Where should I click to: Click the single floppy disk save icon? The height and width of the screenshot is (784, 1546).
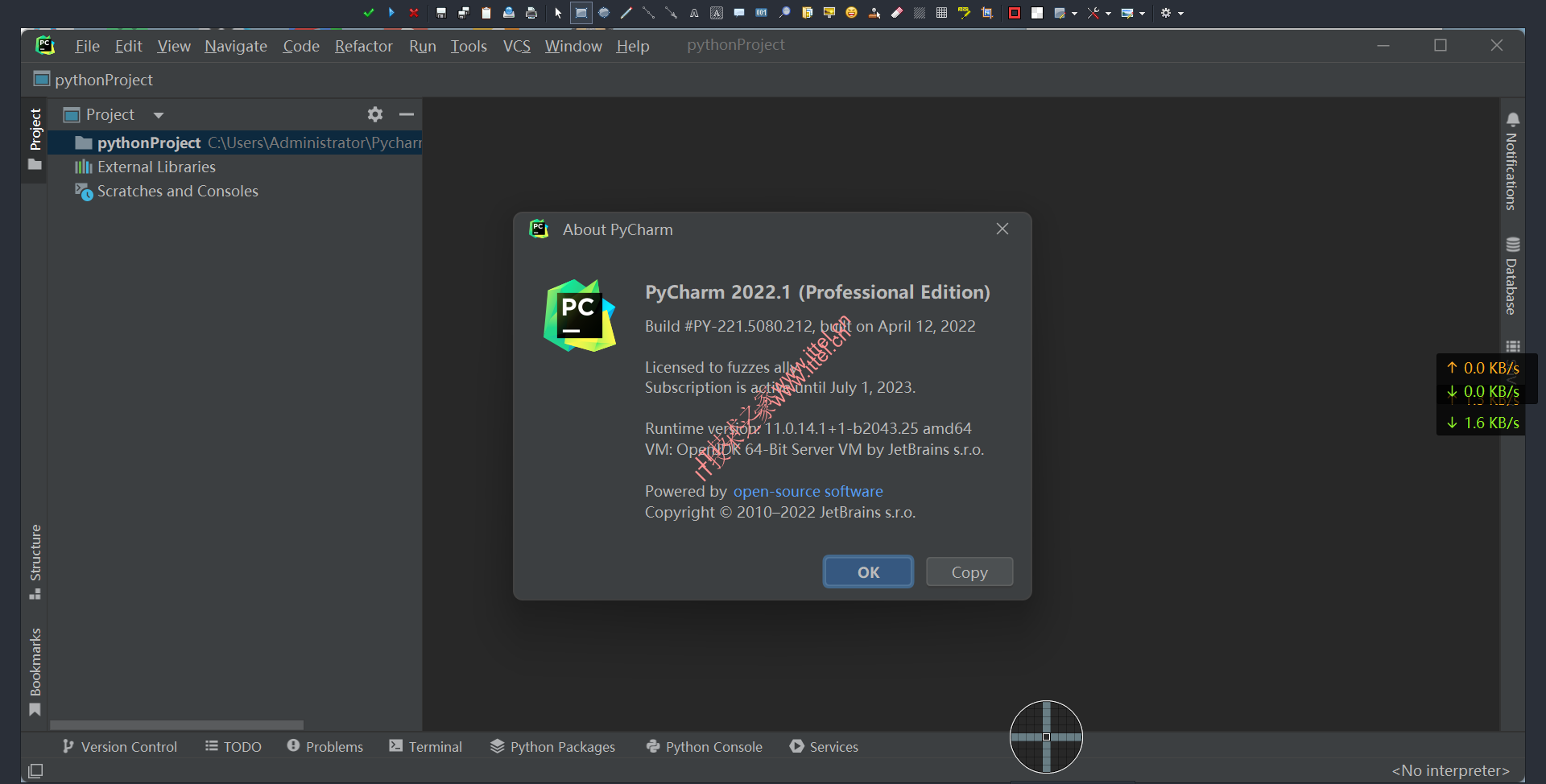pos(441,13)
